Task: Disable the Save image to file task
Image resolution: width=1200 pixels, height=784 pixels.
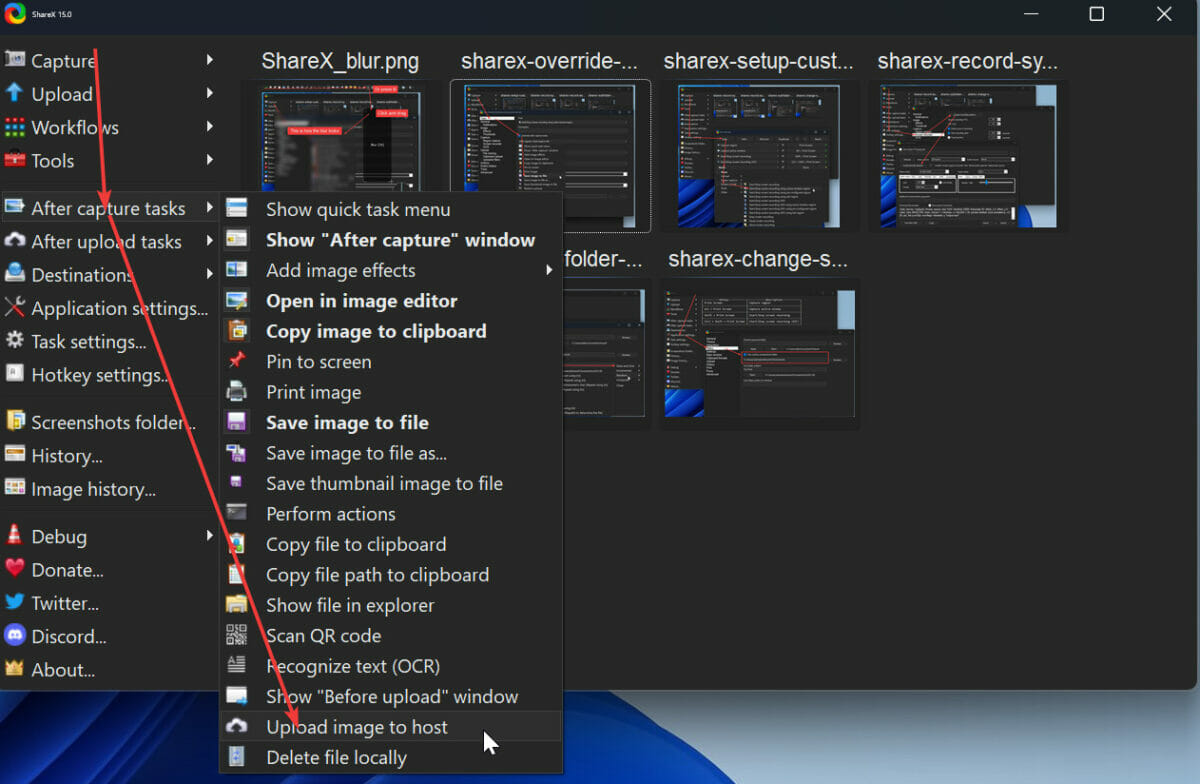Action: coord(347,422)
